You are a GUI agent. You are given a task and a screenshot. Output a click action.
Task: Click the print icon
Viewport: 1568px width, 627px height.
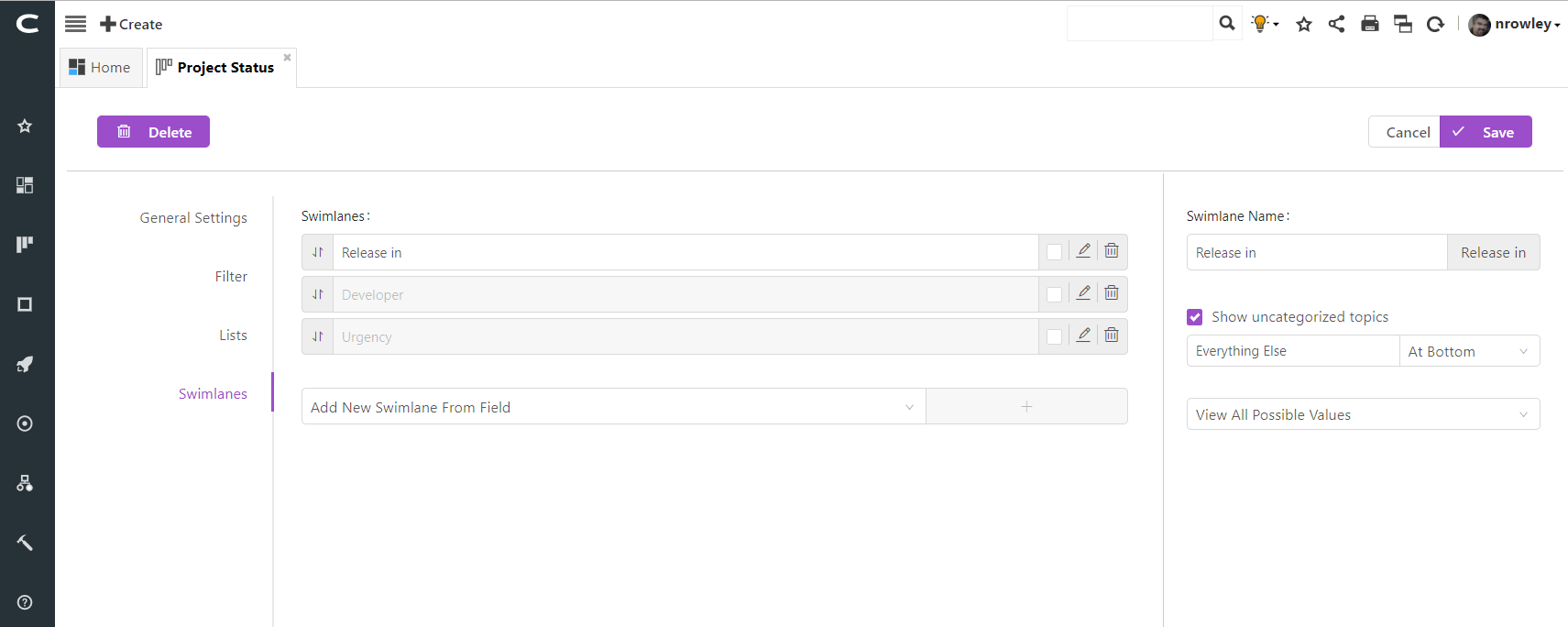1370,24
